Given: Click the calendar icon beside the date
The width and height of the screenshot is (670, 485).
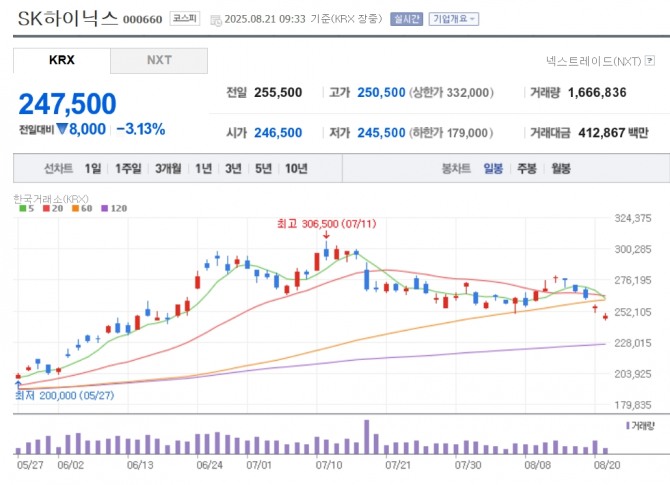Looking at the screenshot, I should click(217, 19).
